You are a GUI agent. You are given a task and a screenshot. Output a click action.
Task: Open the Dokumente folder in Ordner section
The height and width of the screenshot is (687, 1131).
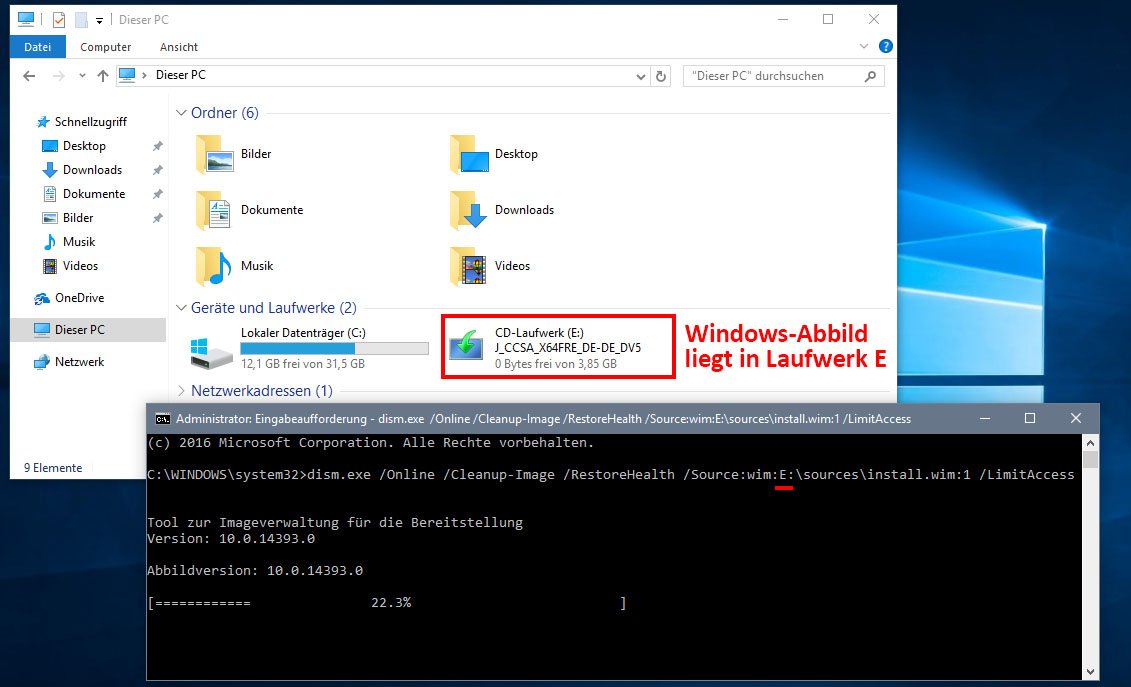click(214, 211)
